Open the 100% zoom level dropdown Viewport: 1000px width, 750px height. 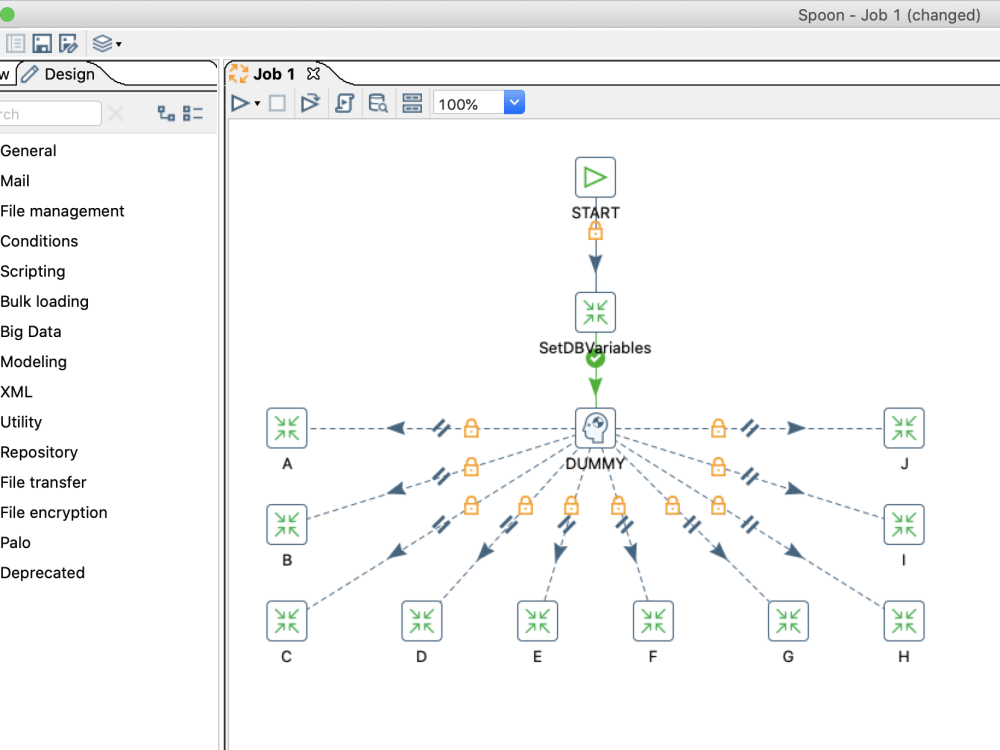pyautogui.click(x=513, y=102)
